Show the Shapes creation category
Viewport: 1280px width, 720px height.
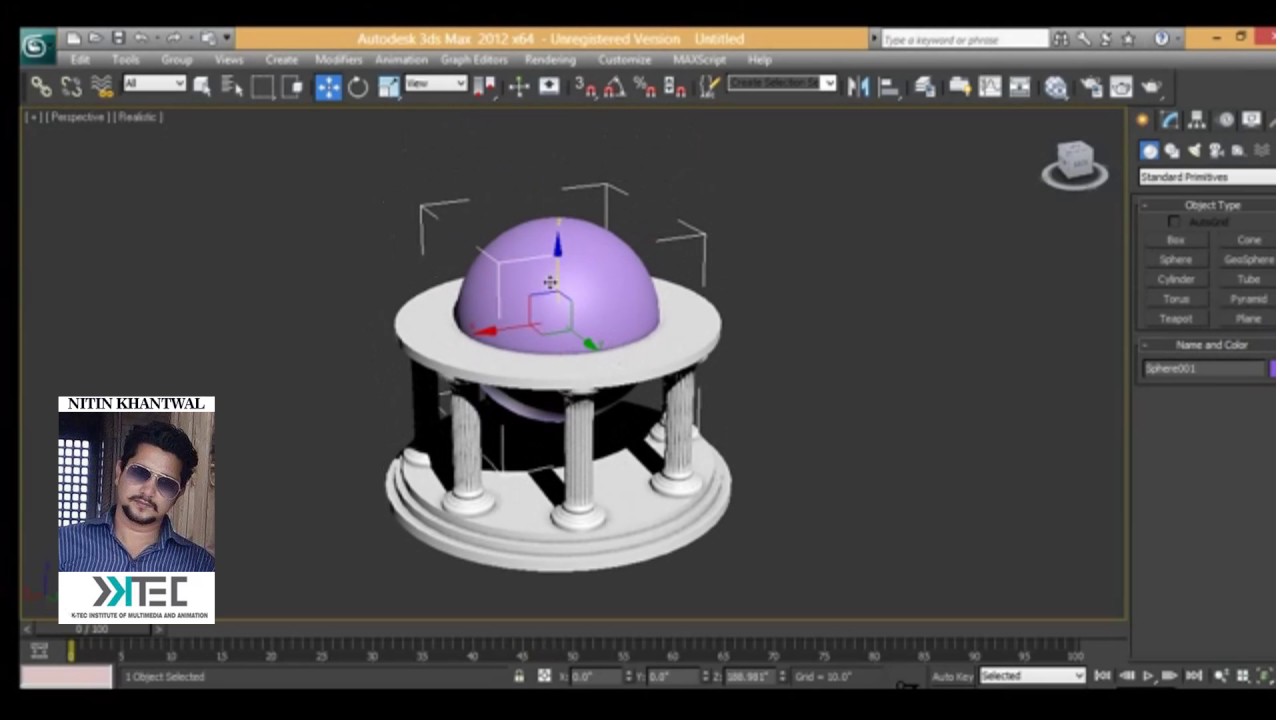pos(1171,151)
